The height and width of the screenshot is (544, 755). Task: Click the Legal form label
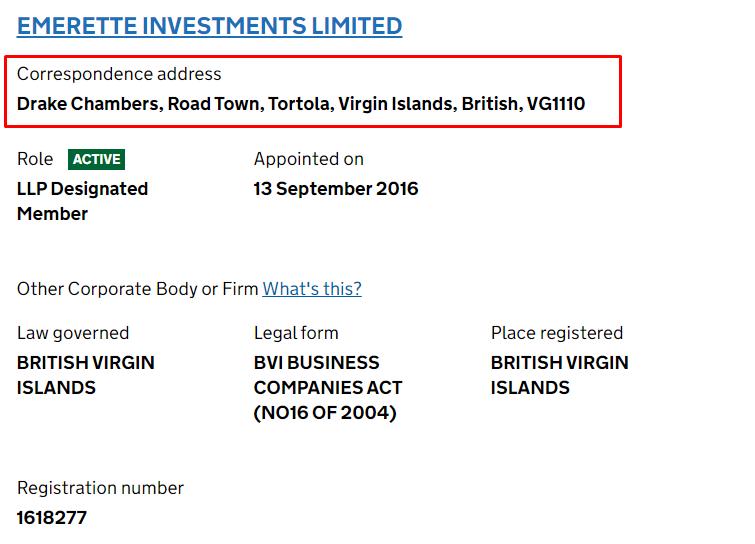pyautogui.click(x=296, y=333)
